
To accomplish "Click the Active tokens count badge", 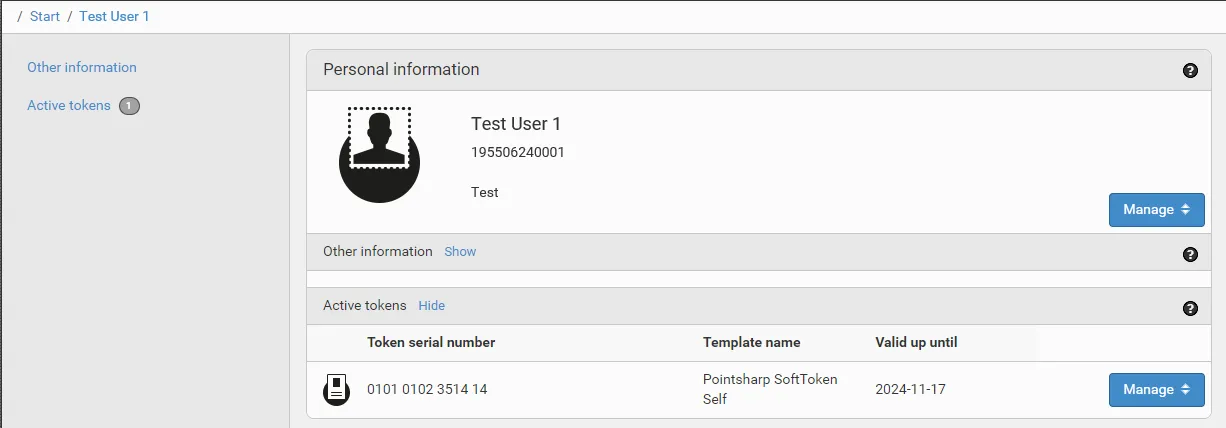I will [x=129, y=106].
